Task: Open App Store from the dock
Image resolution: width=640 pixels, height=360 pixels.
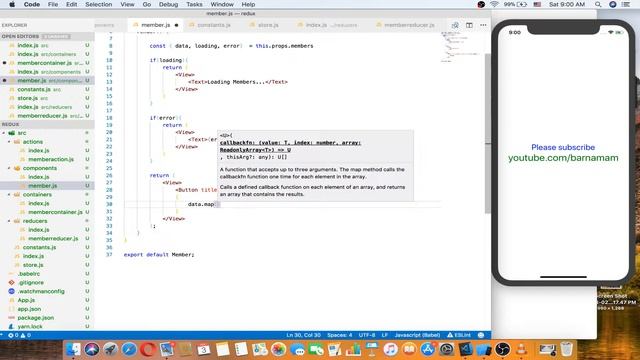Action: coord(428,349)
